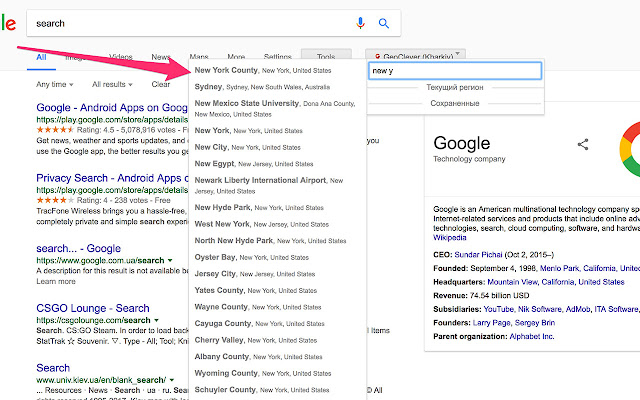
Task: Select Yates County suggestion
Action: pos(278,291)
